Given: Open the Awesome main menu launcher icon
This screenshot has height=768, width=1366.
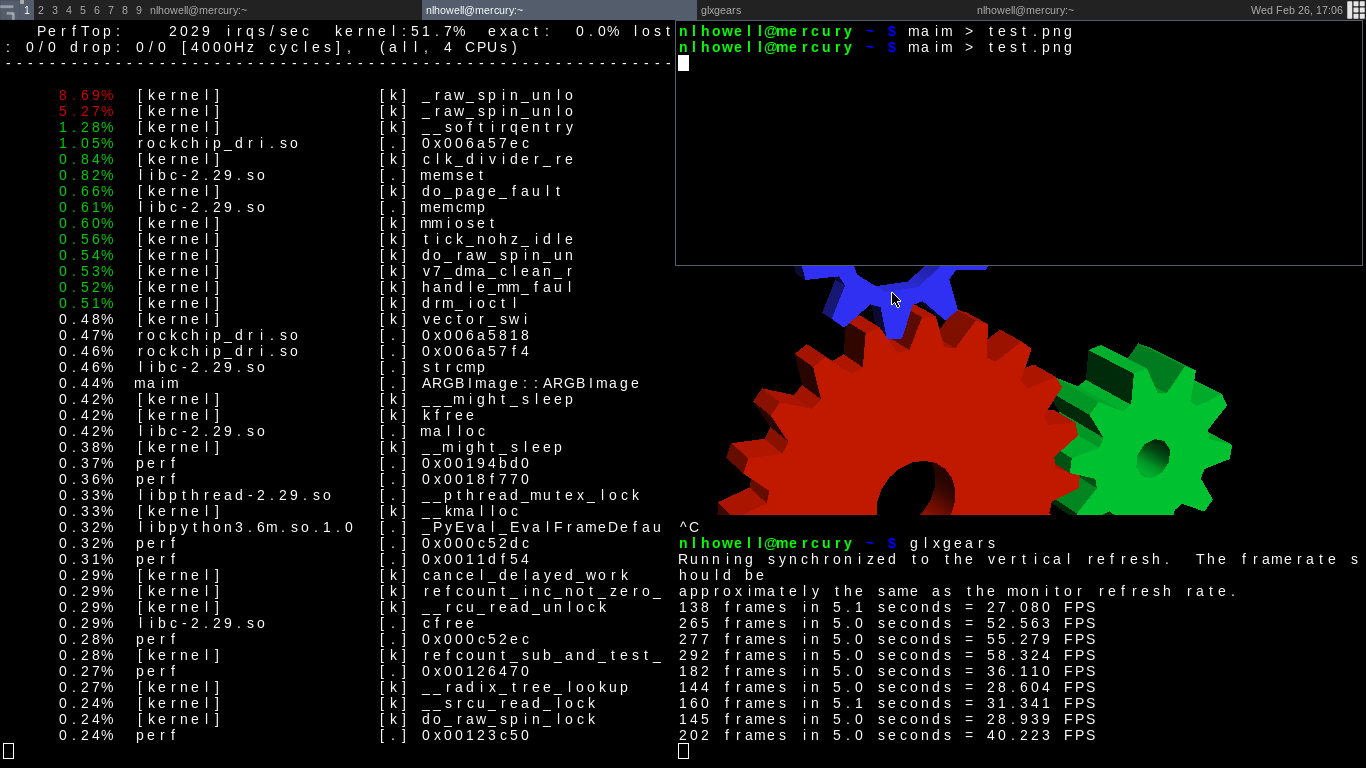Looking at the screenshot, I should pos(8,10).
